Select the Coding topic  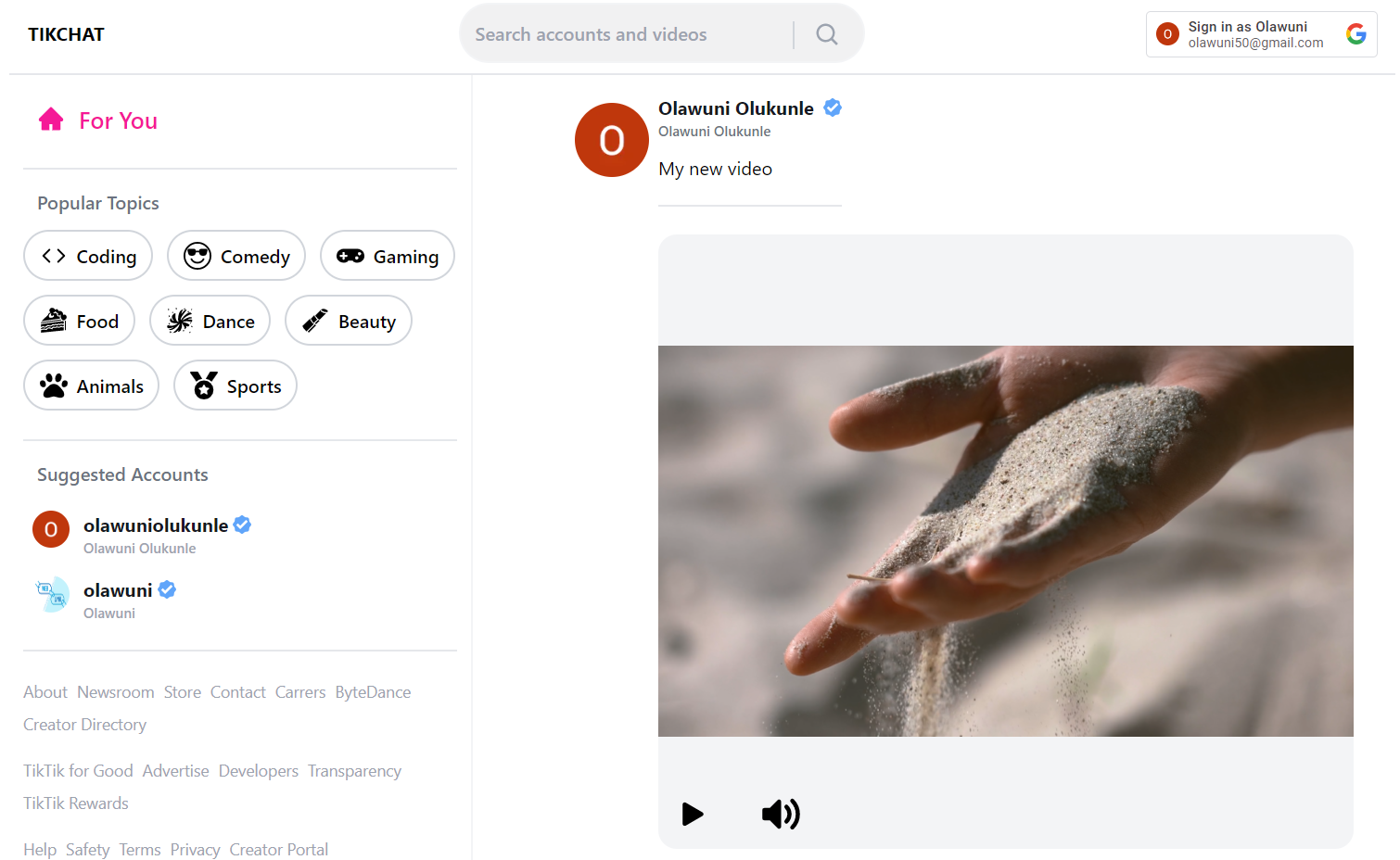pos(88,256)
